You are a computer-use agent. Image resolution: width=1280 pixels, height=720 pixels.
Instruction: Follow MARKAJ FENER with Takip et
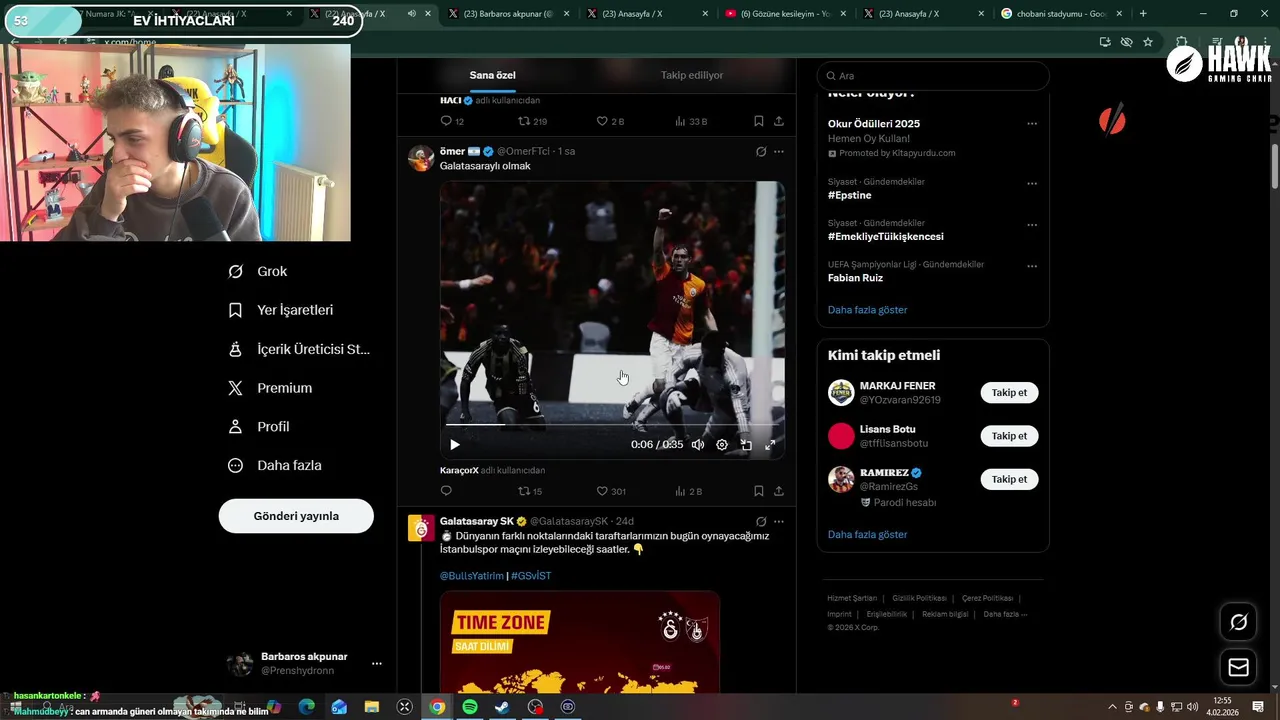click(1009, 393)
